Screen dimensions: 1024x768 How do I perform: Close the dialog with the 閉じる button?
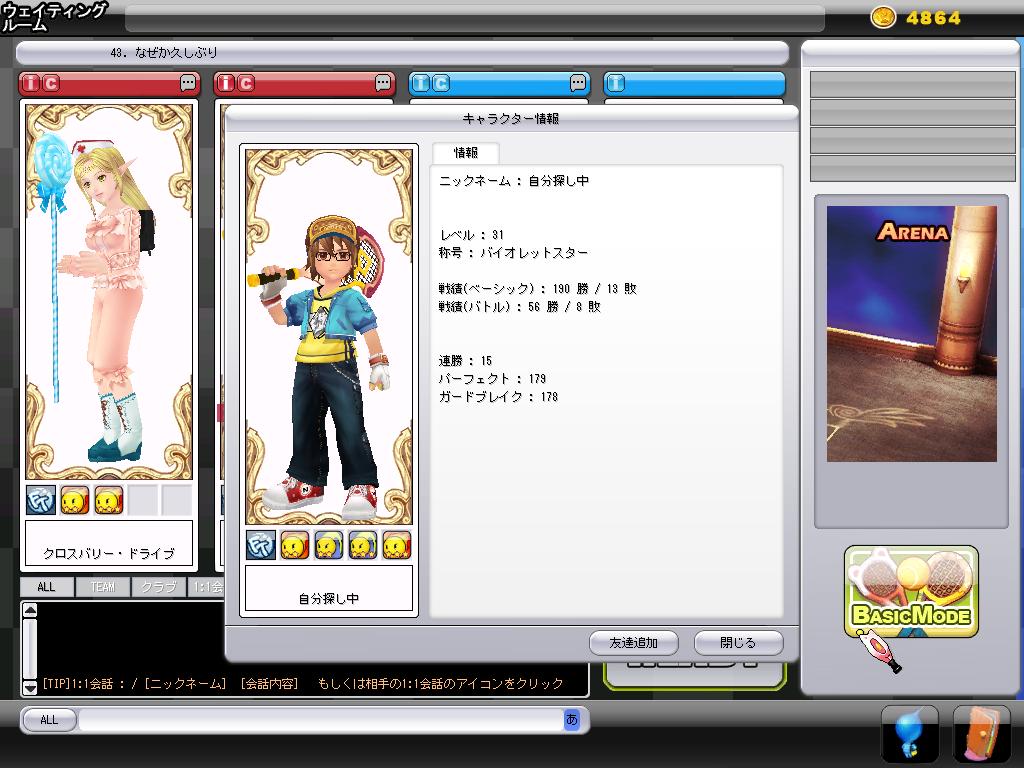point(738,643)
